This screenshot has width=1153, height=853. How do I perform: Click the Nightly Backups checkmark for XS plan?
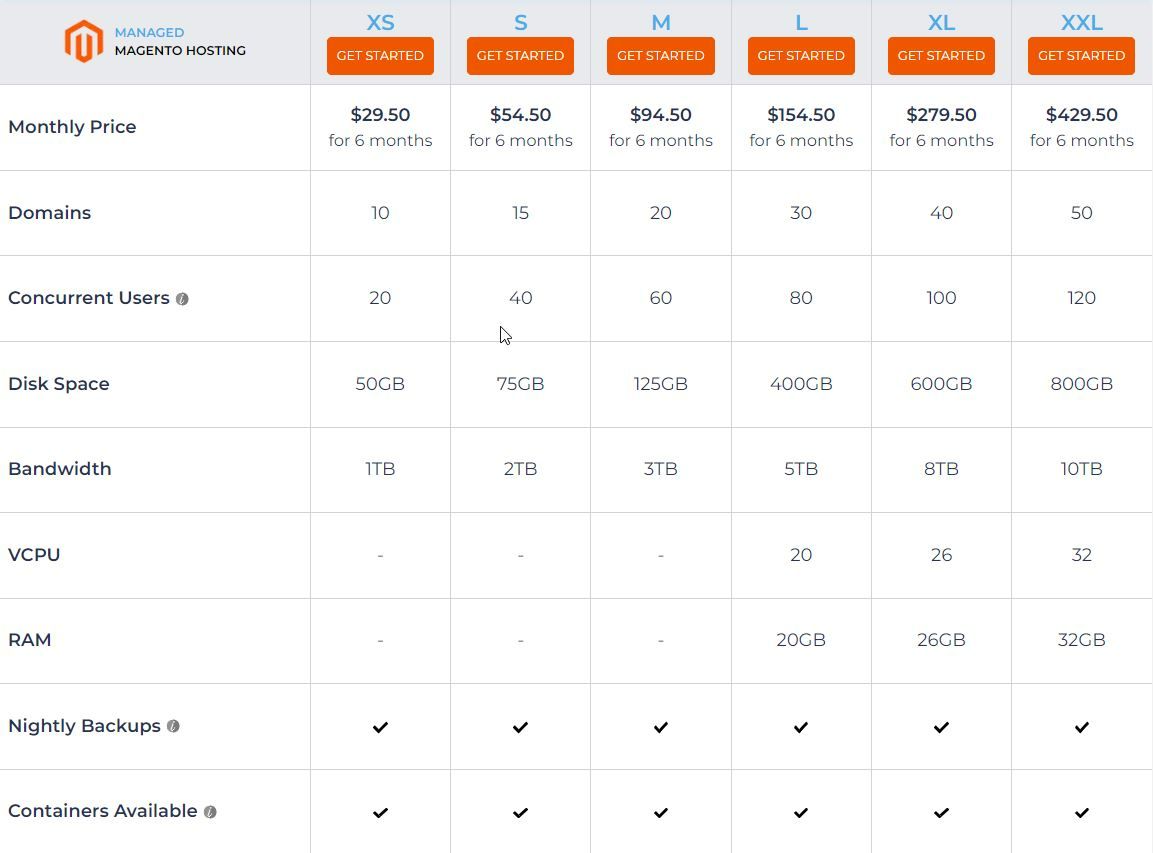380,727
